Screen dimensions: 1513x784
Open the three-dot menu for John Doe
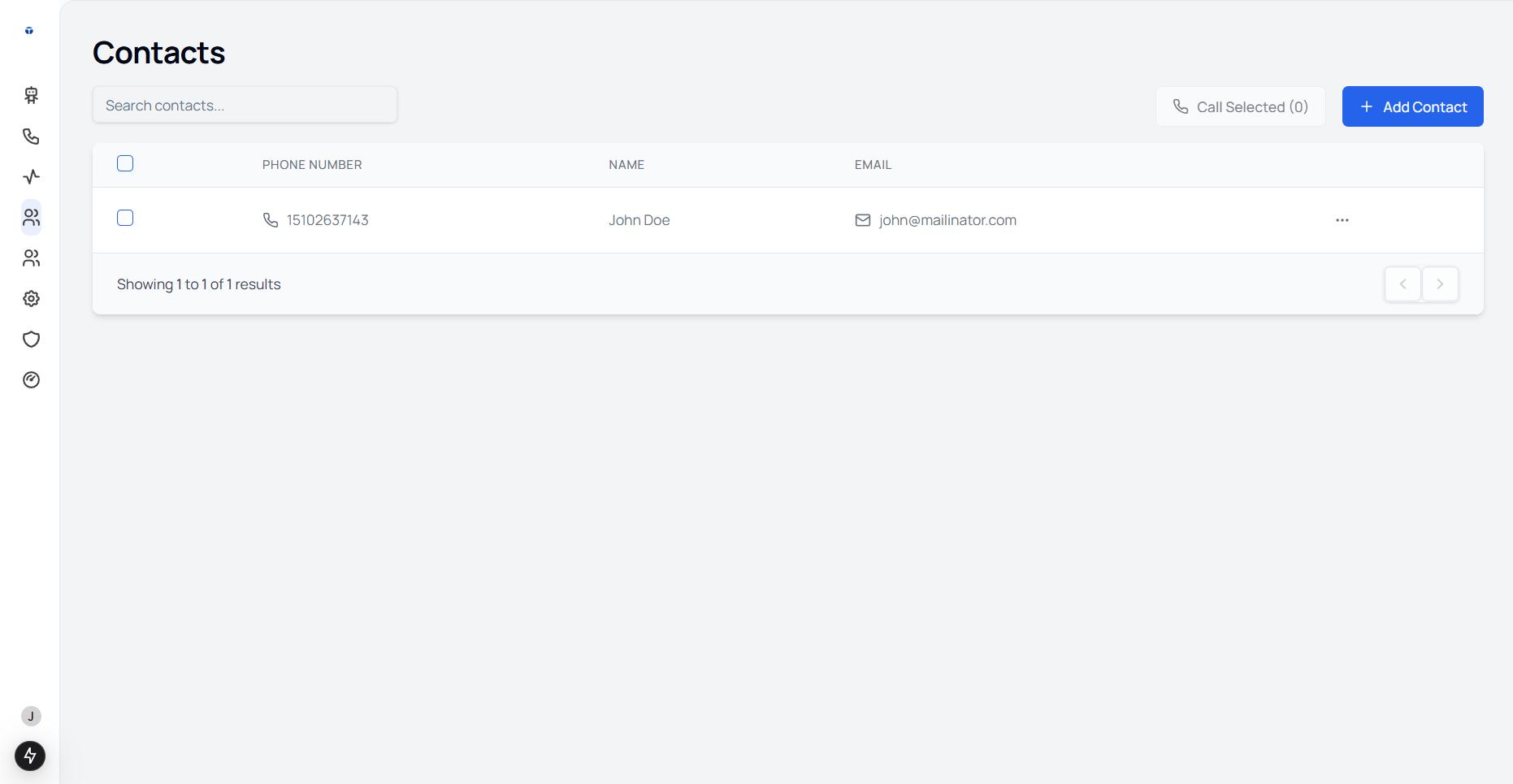pyautogui.click(x=1342, y=220)
